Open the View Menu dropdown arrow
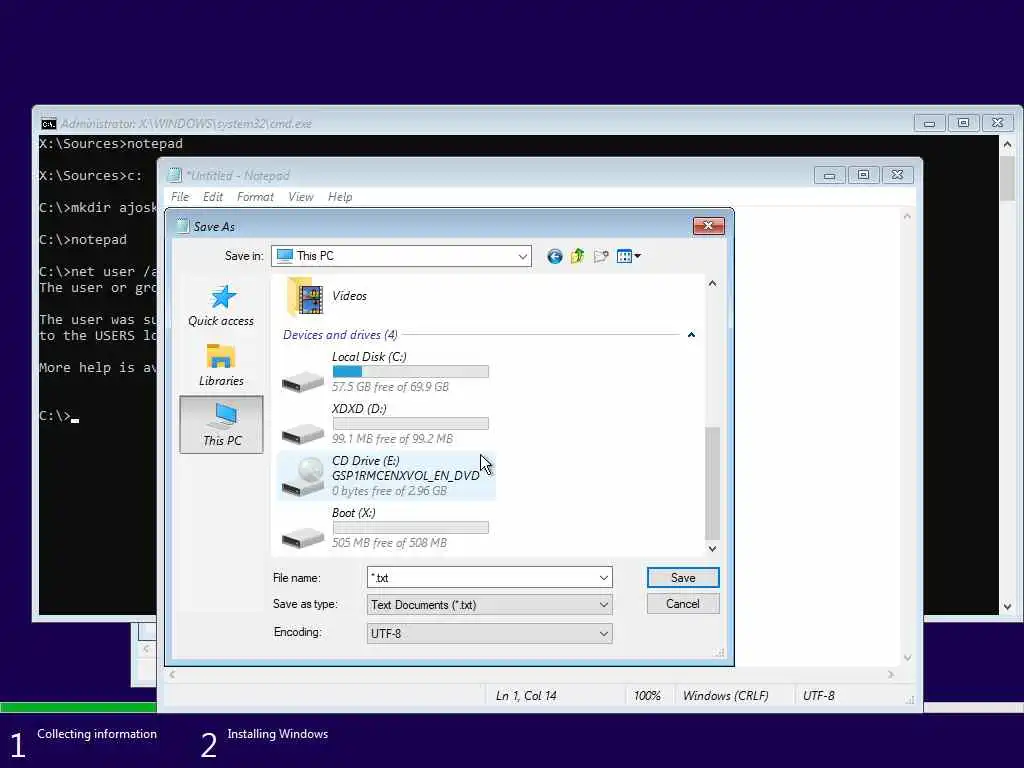The height and width of the screenshot is (768, 1024). pos(638,257)
